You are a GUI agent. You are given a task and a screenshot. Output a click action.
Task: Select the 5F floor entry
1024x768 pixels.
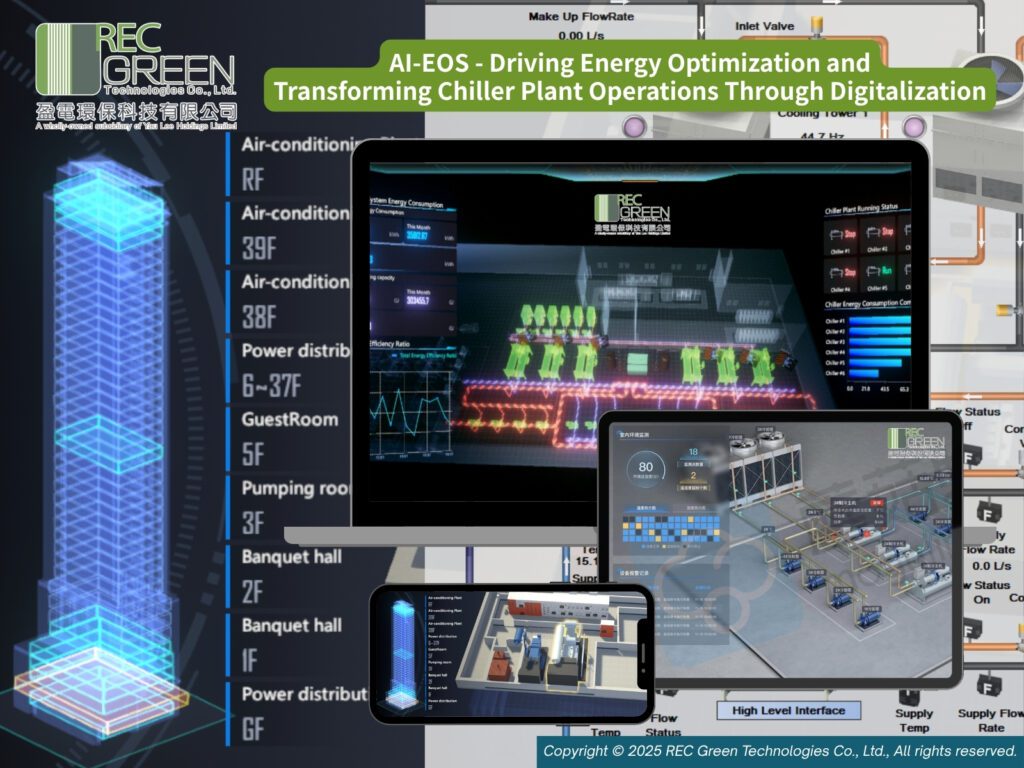tap(253, 455)
